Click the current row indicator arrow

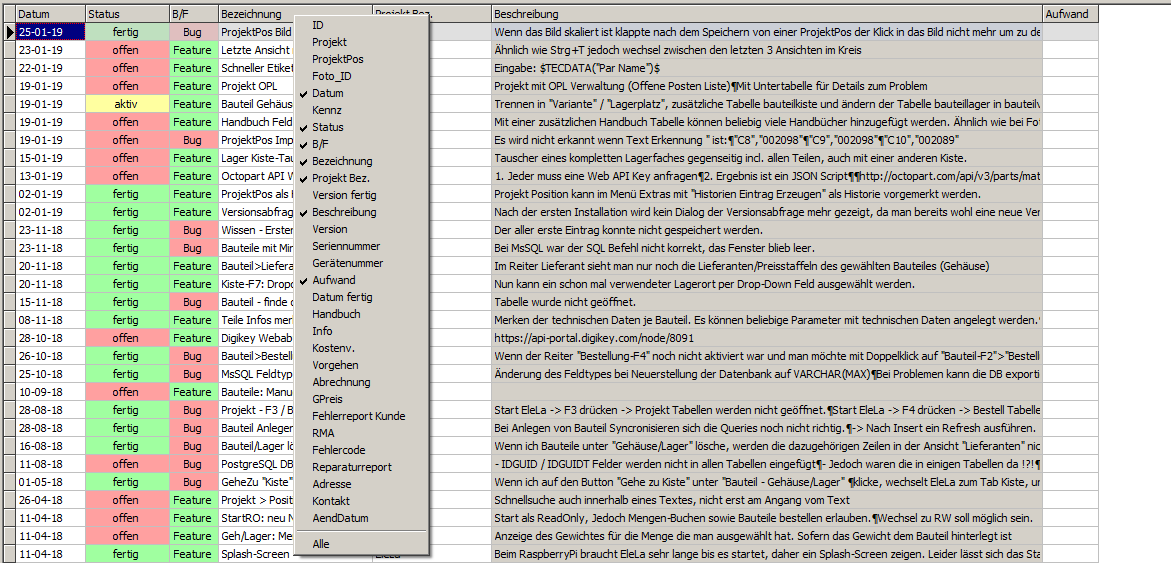[x=8, y=32]
